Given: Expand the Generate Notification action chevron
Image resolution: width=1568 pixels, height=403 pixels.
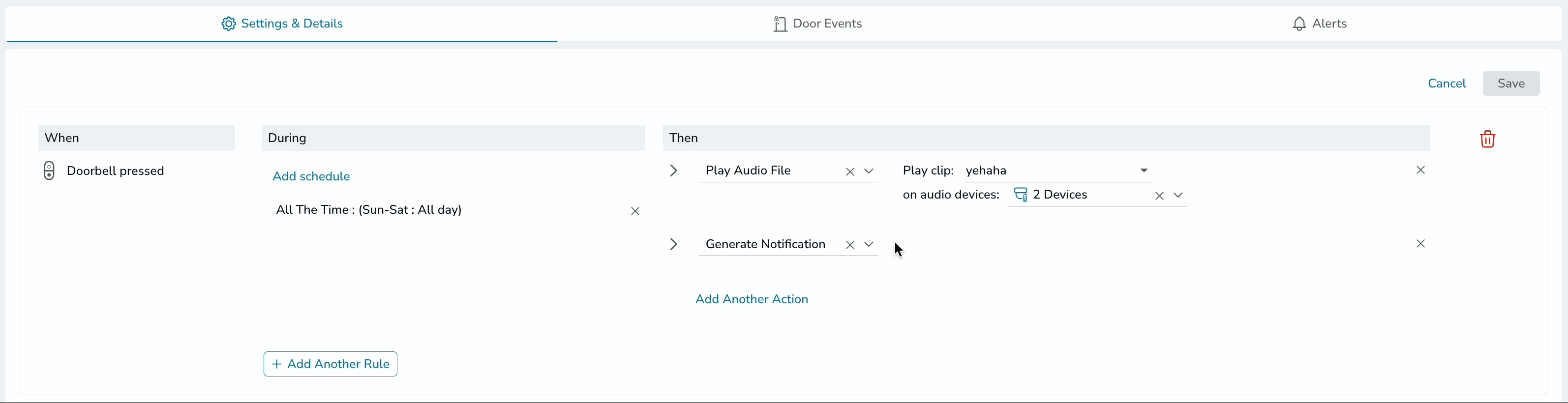Looking at the screenshot, I should (x=673, y=244).
